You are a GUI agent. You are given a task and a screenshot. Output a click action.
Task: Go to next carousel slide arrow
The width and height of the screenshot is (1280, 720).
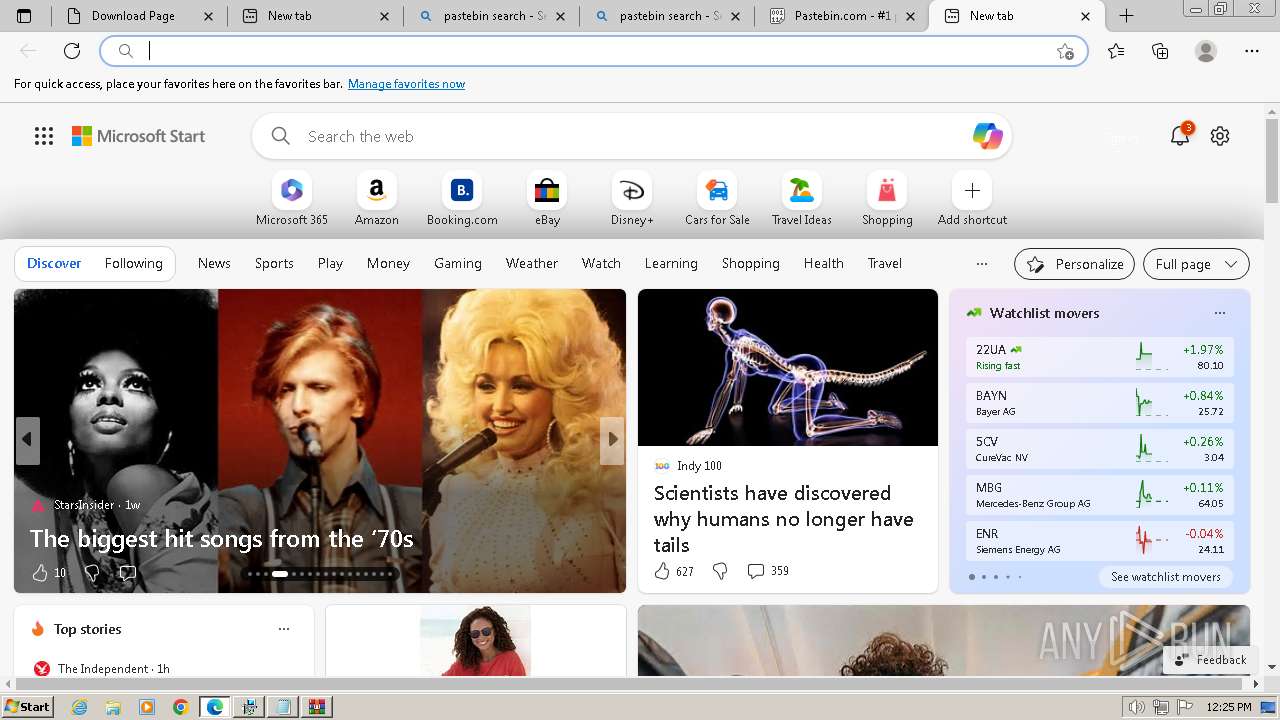tap(612, 440)
